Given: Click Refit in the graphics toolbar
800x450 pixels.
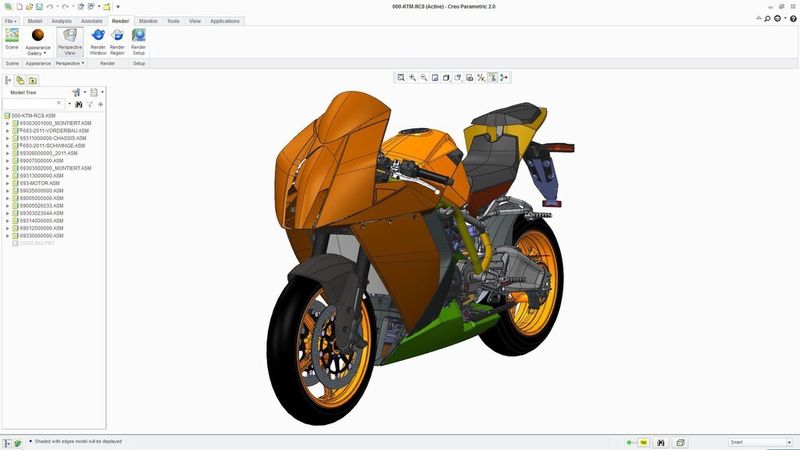Looking at the screenshot, I should pos(401,78).
